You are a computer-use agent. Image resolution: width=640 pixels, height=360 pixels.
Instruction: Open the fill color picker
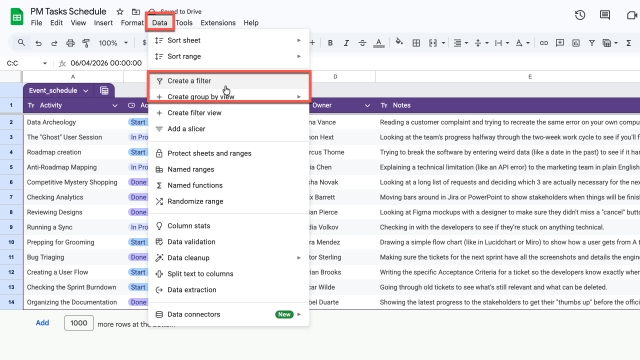(x=399, y=42)
